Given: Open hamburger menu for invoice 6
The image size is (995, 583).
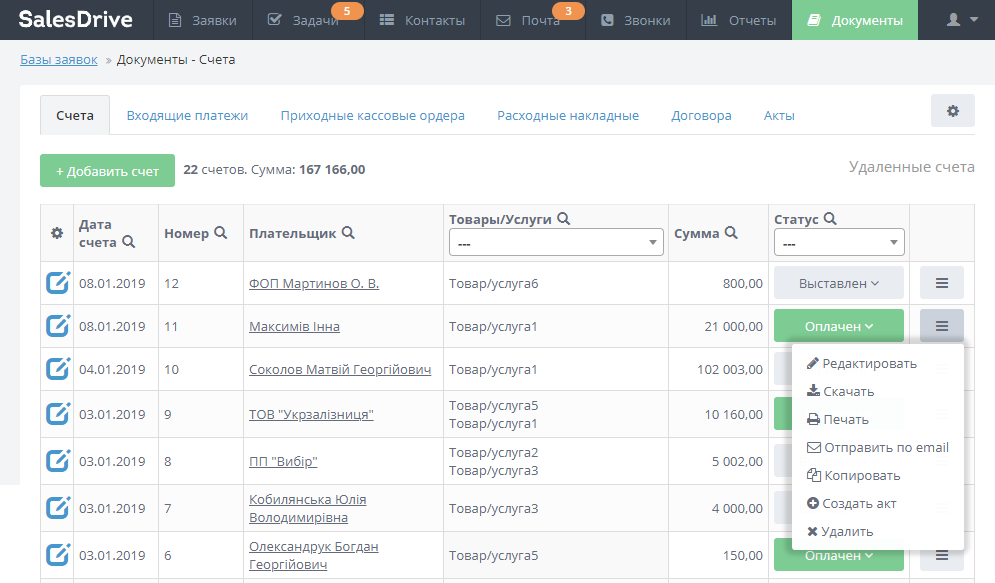Looking at the screenshot, I should tap(942, 556).
